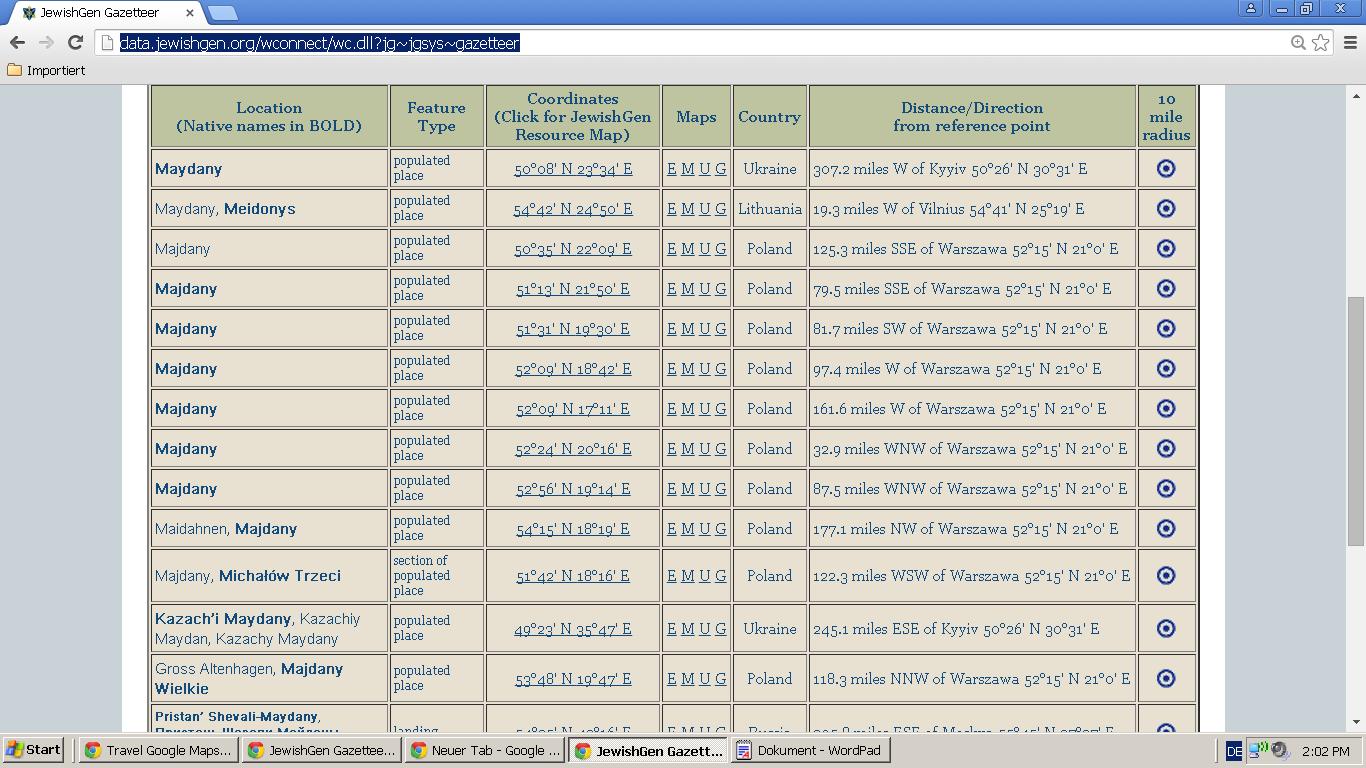This screenshot has width=1366, height=768.
Task: Open U map for Majdany 125.3 miles row
Action: coord(704,249)
